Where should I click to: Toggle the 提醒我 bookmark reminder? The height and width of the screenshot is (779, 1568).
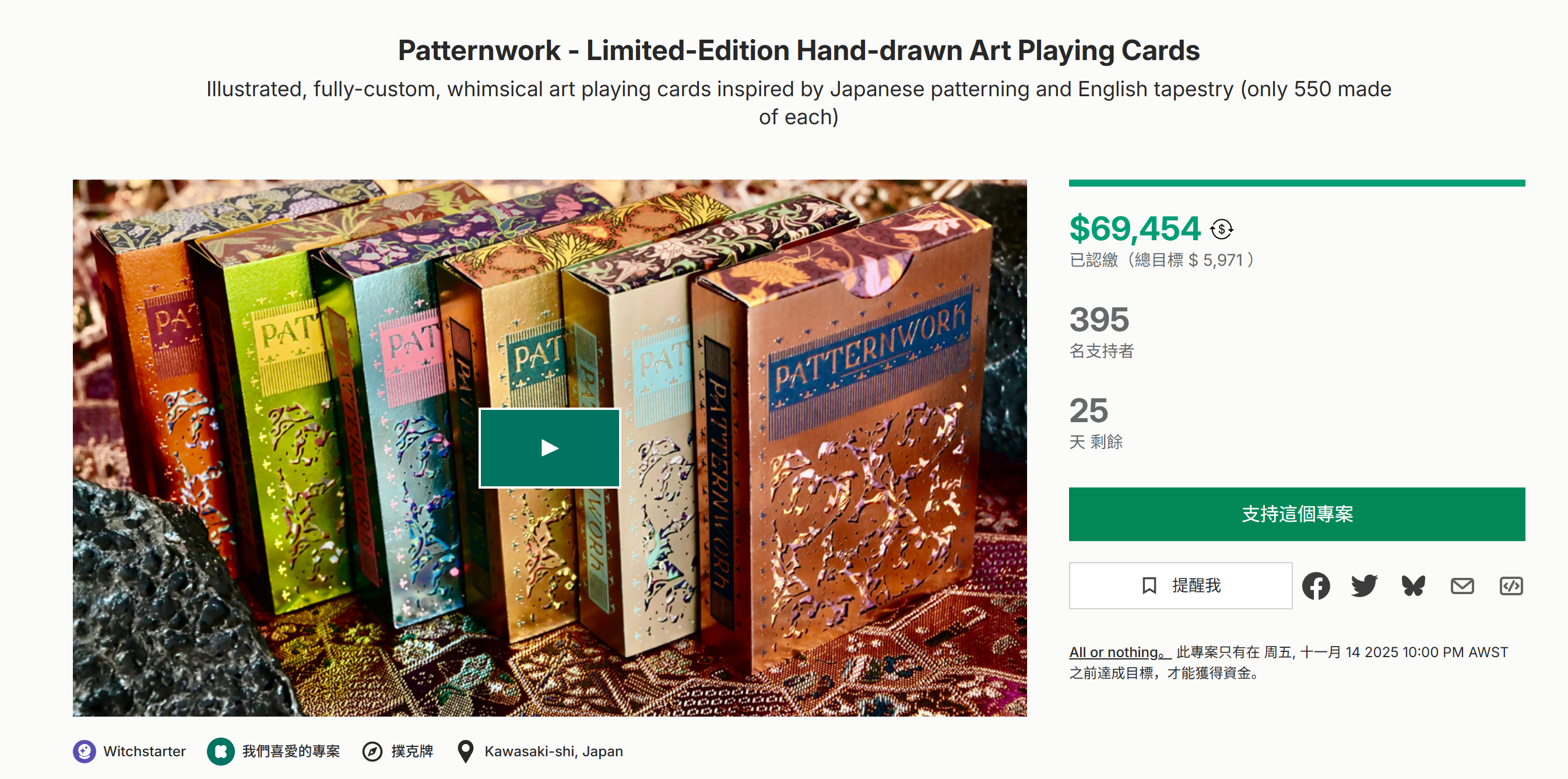pyautogui.click(x=1180, y=586)
